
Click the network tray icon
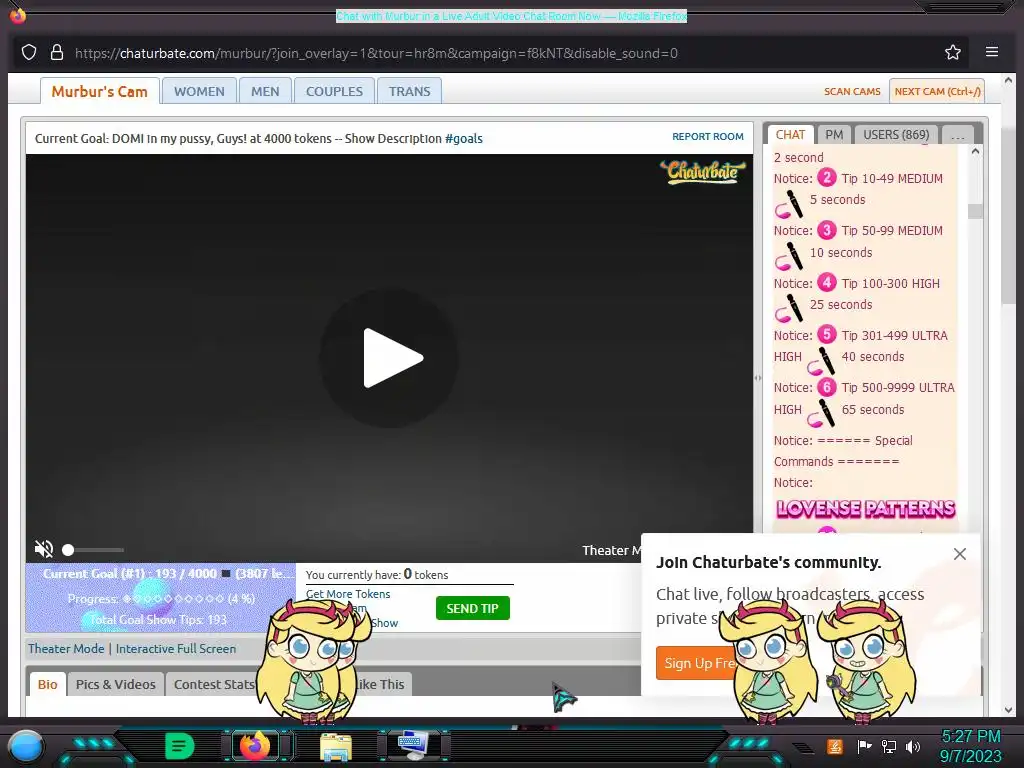coord(888,746)
